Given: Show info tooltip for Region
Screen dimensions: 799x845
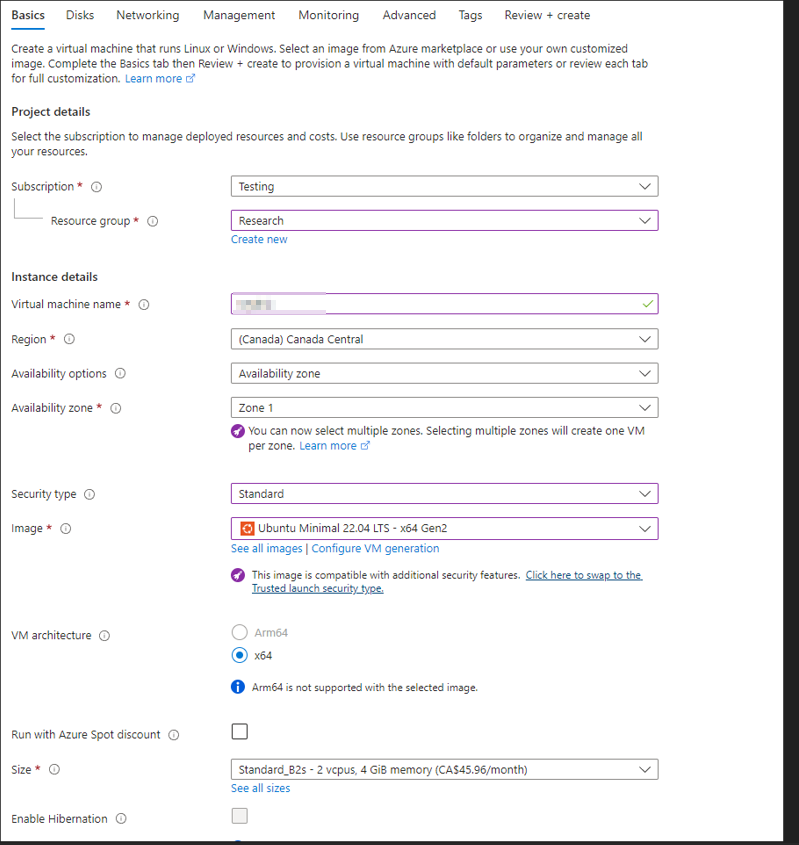Looking at the screenshot, I should point(70,339).
